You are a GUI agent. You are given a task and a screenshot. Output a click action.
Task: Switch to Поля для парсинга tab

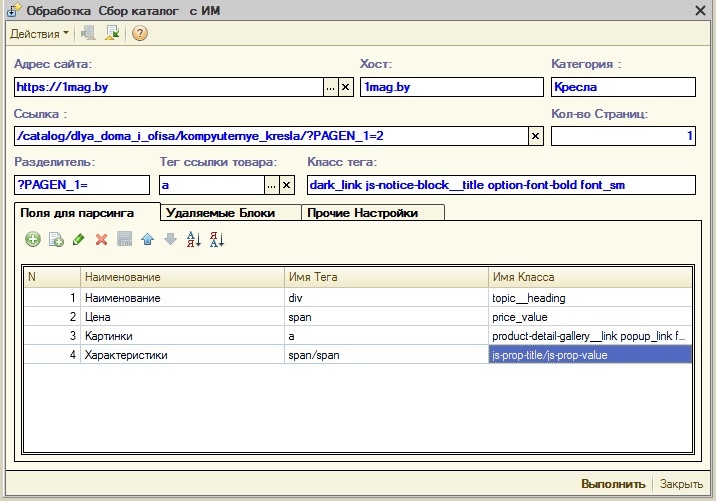click(x=87, y=212)
